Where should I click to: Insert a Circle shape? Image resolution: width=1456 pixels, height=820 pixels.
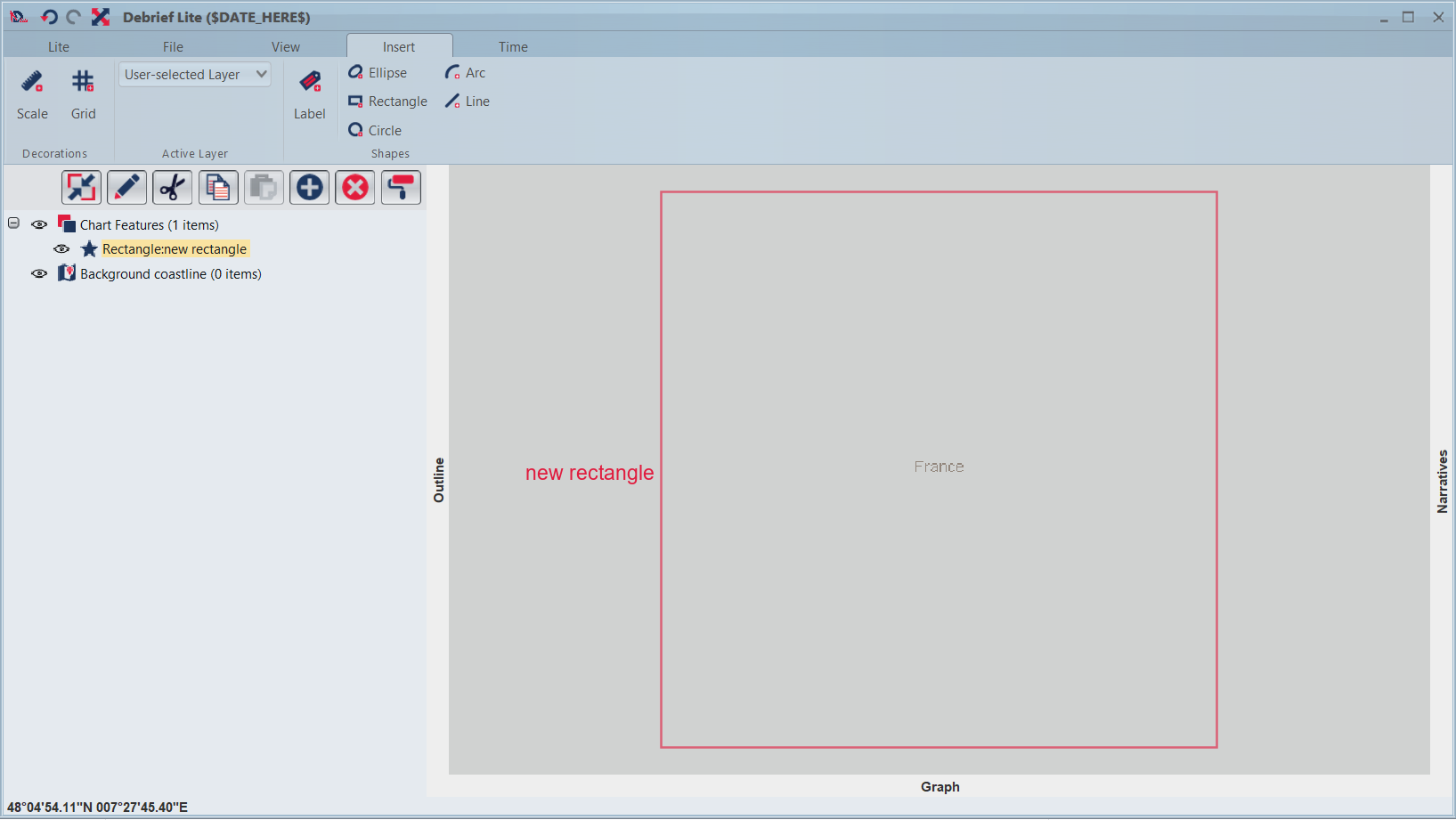coord(375,130)
